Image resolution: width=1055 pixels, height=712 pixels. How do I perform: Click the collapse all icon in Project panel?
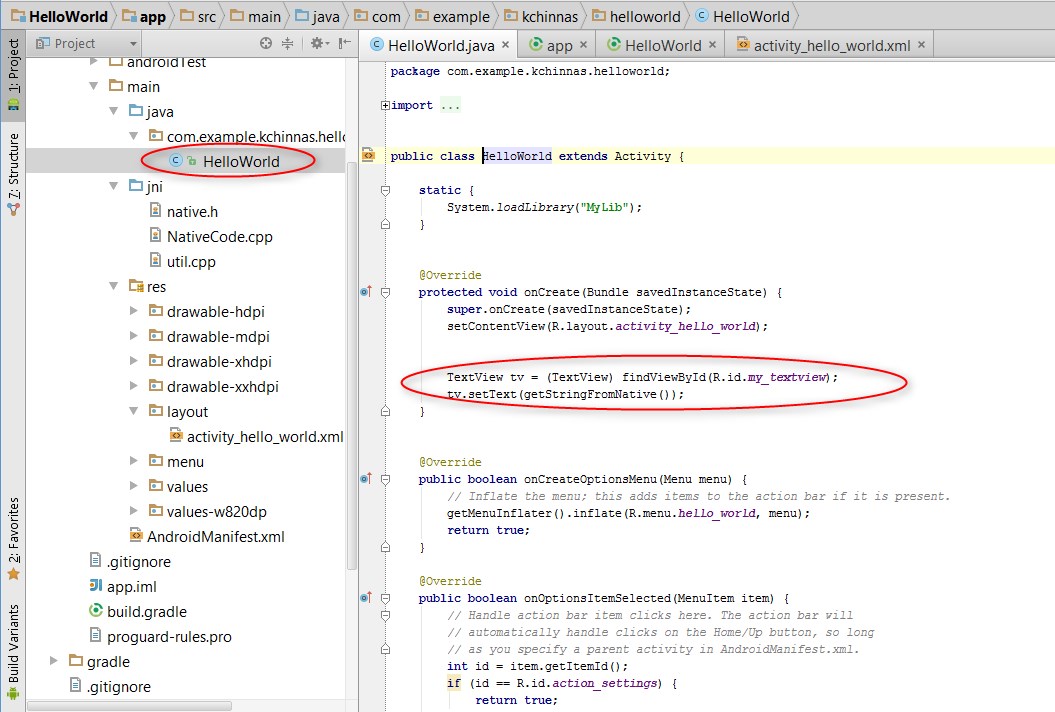[287, 43]
